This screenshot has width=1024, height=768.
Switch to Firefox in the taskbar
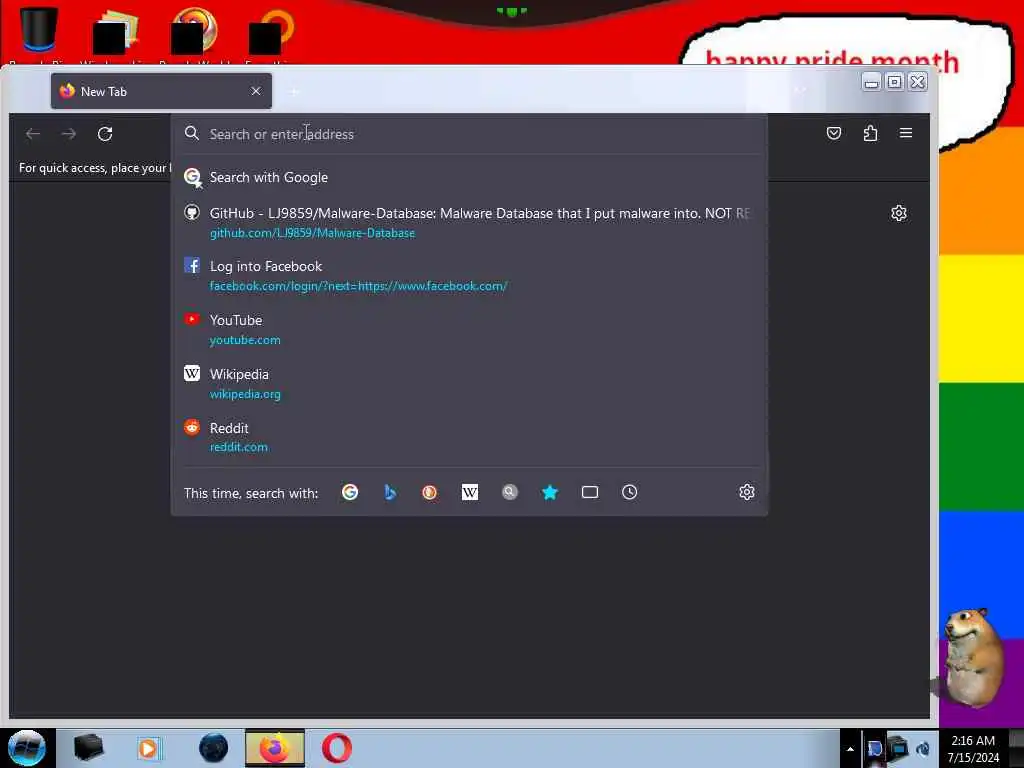[x=275, y=748]
